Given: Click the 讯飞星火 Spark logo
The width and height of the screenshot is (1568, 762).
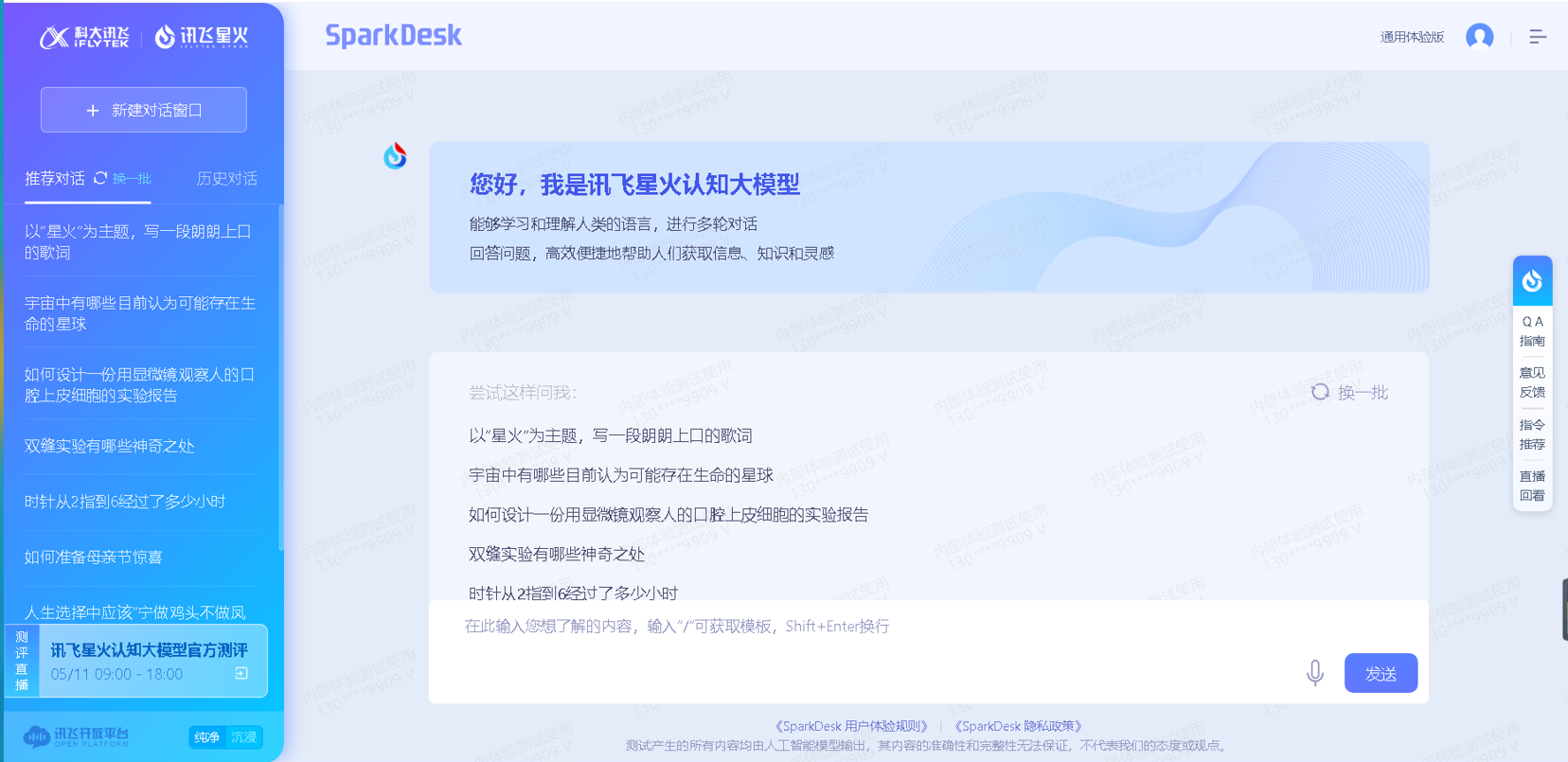Looking at the screenshot, I should pos(202,37).
